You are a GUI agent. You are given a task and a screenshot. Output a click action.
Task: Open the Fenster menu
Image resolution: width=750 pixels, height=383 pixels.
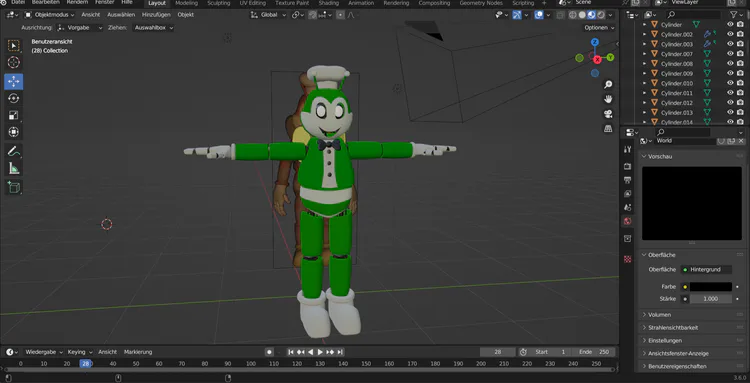(104, 2)
